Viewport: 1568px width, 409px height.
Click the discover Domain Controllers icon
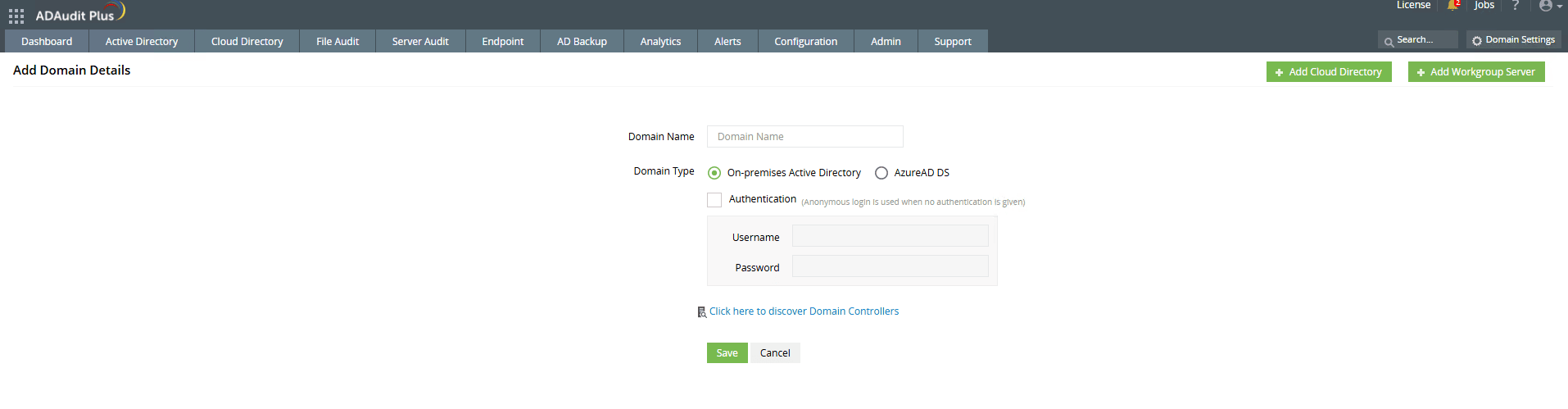(x=701, y=312)
